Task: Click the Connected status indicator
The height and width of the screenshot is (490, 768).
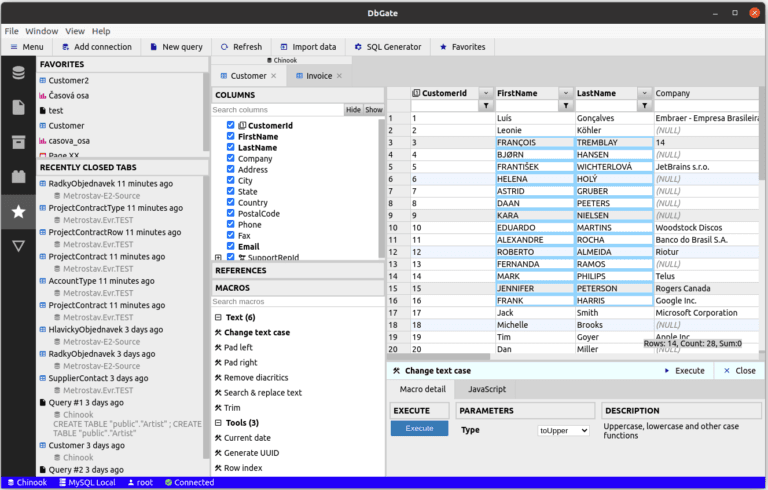Action: [190, 483]
